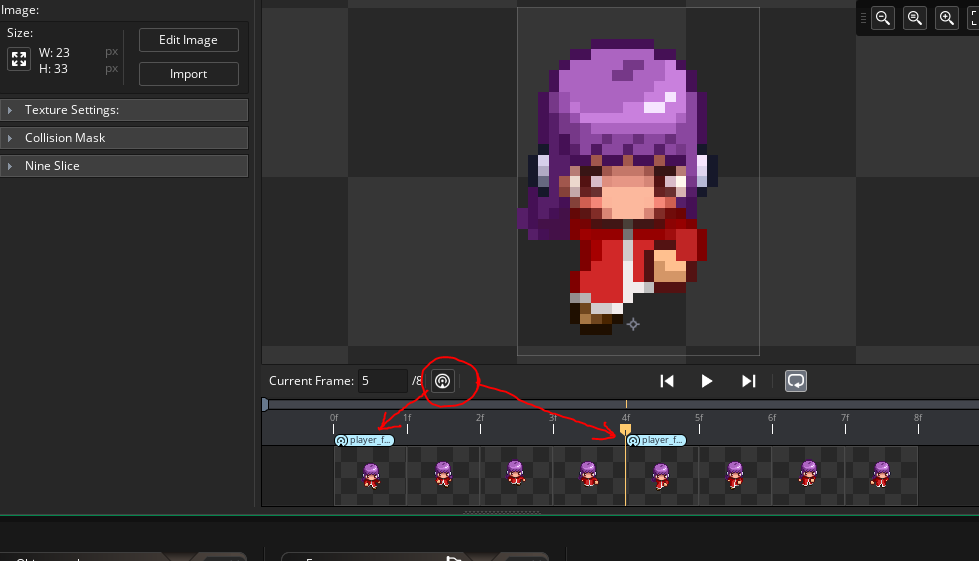This screenshot has width=979, height=561.
Task: Click the zoom out magnifier icon
Action: coord(883,18)
